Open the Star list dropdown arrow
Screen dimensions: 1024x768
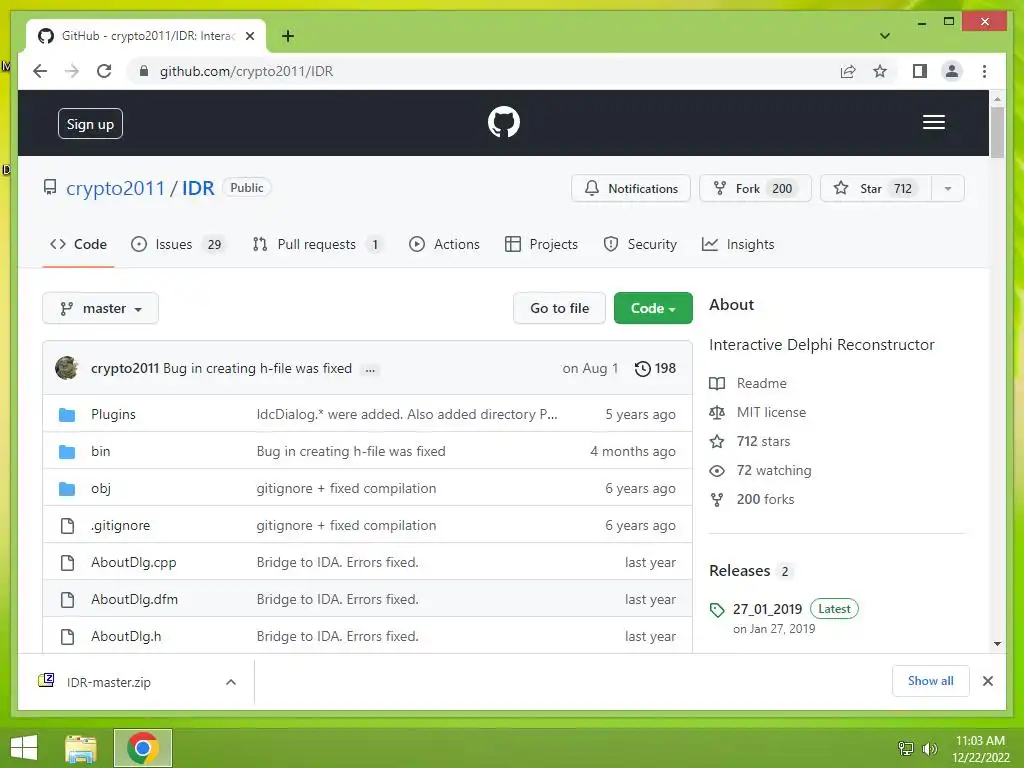coord(948,189)
